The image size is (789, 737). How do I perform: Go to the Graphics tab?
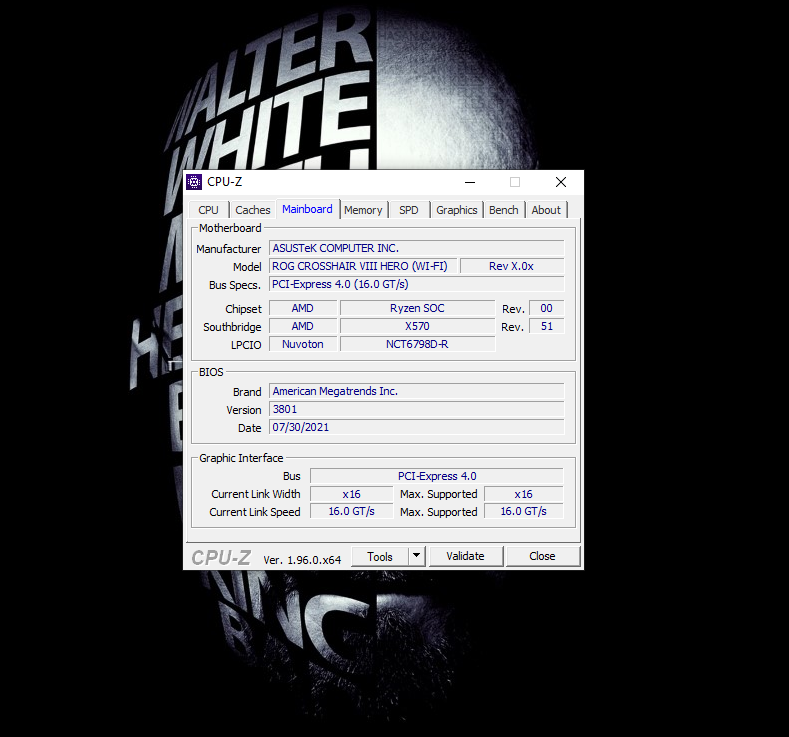point(456,210)
